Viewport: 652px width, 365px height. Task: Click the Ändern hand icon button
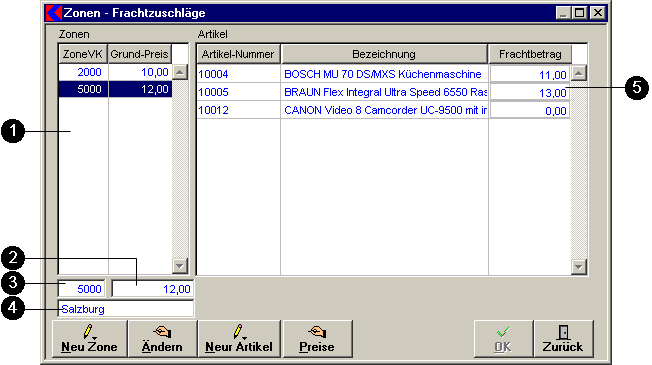(x=162, y=339)
